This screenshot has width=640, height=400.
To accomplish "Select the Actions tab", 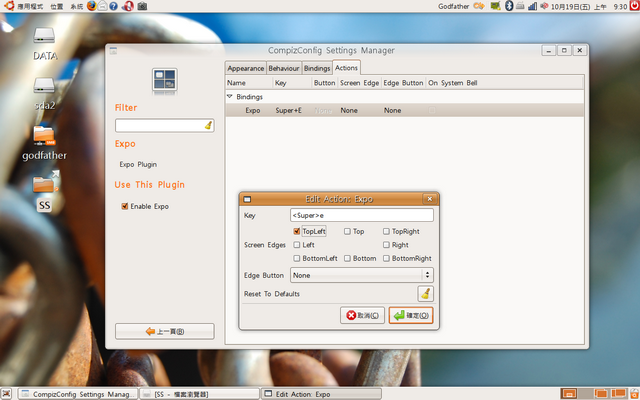I will click(x=346, y=68).
